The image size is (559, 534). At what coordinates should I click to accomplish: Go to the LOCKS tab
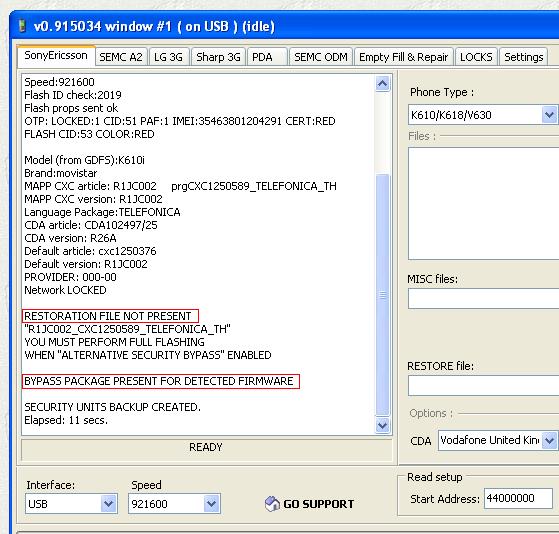[476, 57]
